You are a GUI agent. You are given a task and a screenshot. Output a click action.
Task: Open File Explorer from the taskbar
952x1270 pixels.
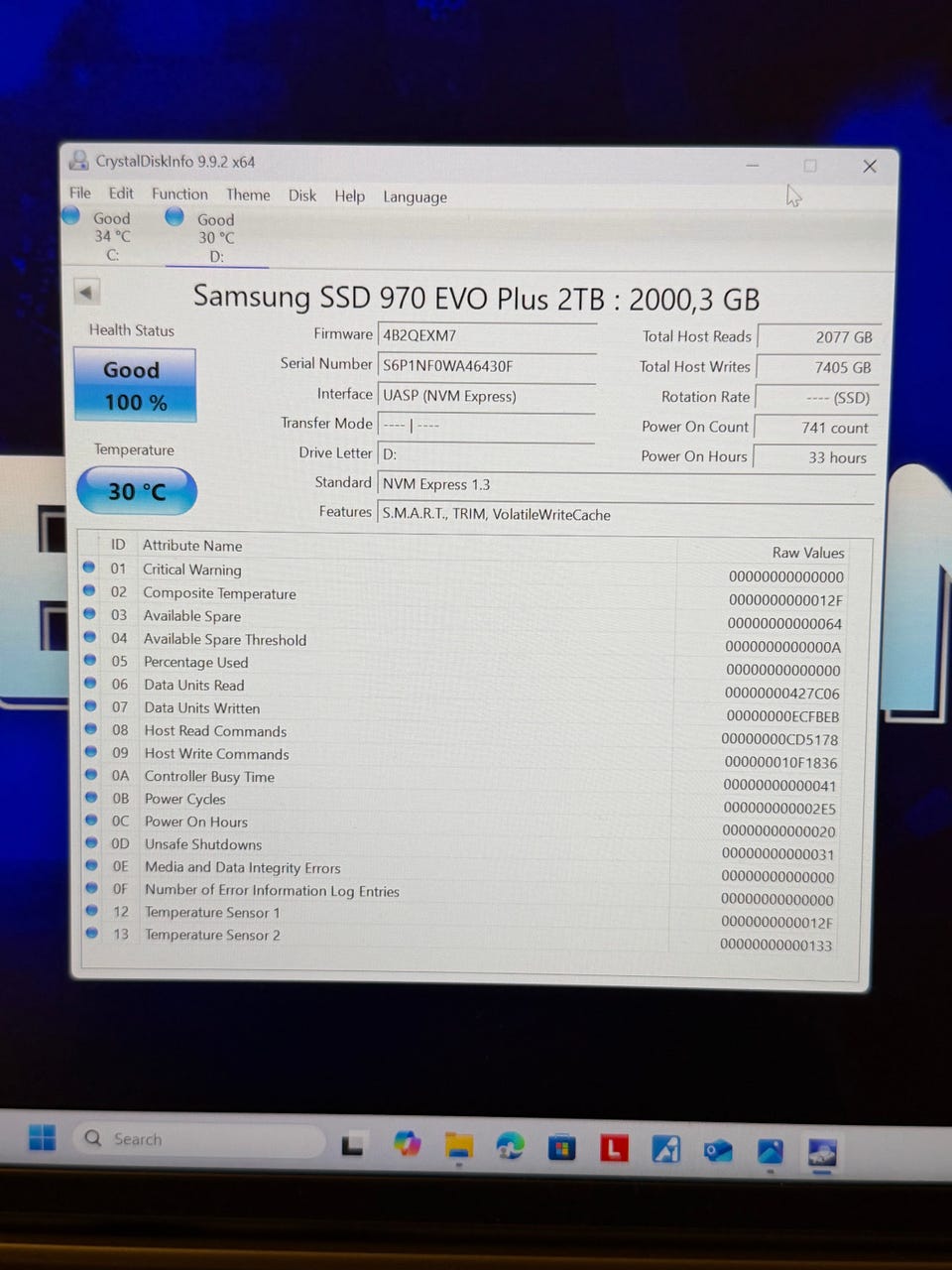pyautogui.click(x=458, y=1147)
